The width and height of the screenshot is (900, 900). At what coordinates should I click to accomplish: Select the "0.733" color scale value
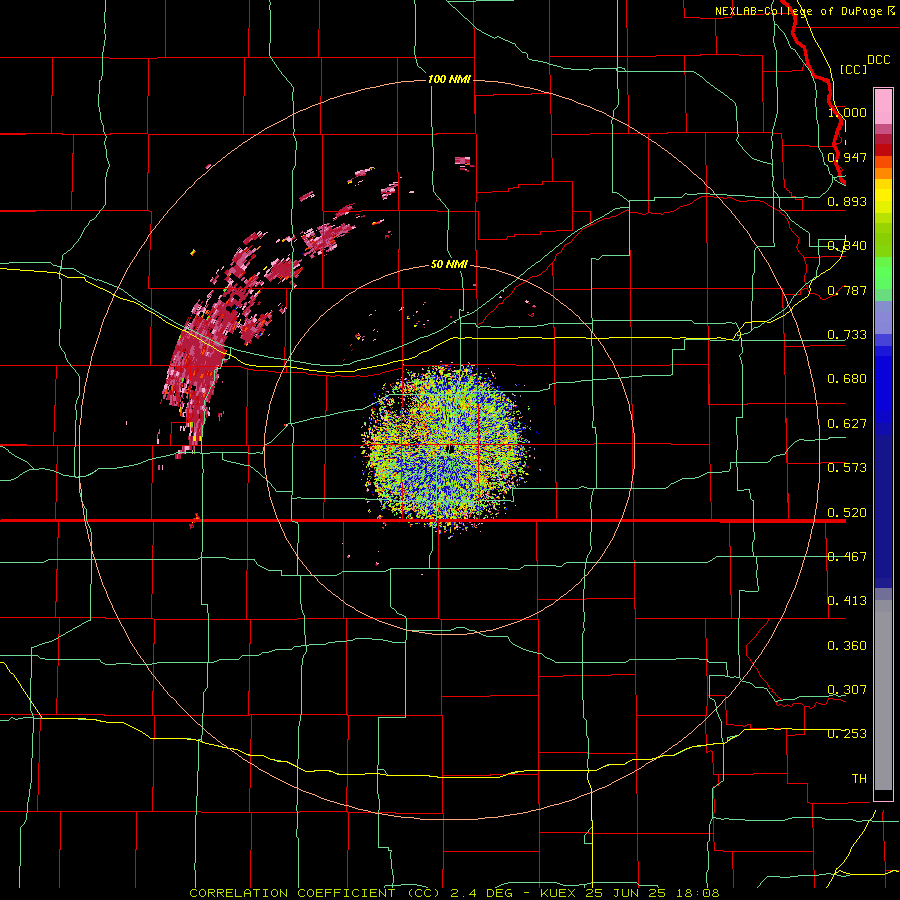[x=847, y=335]
